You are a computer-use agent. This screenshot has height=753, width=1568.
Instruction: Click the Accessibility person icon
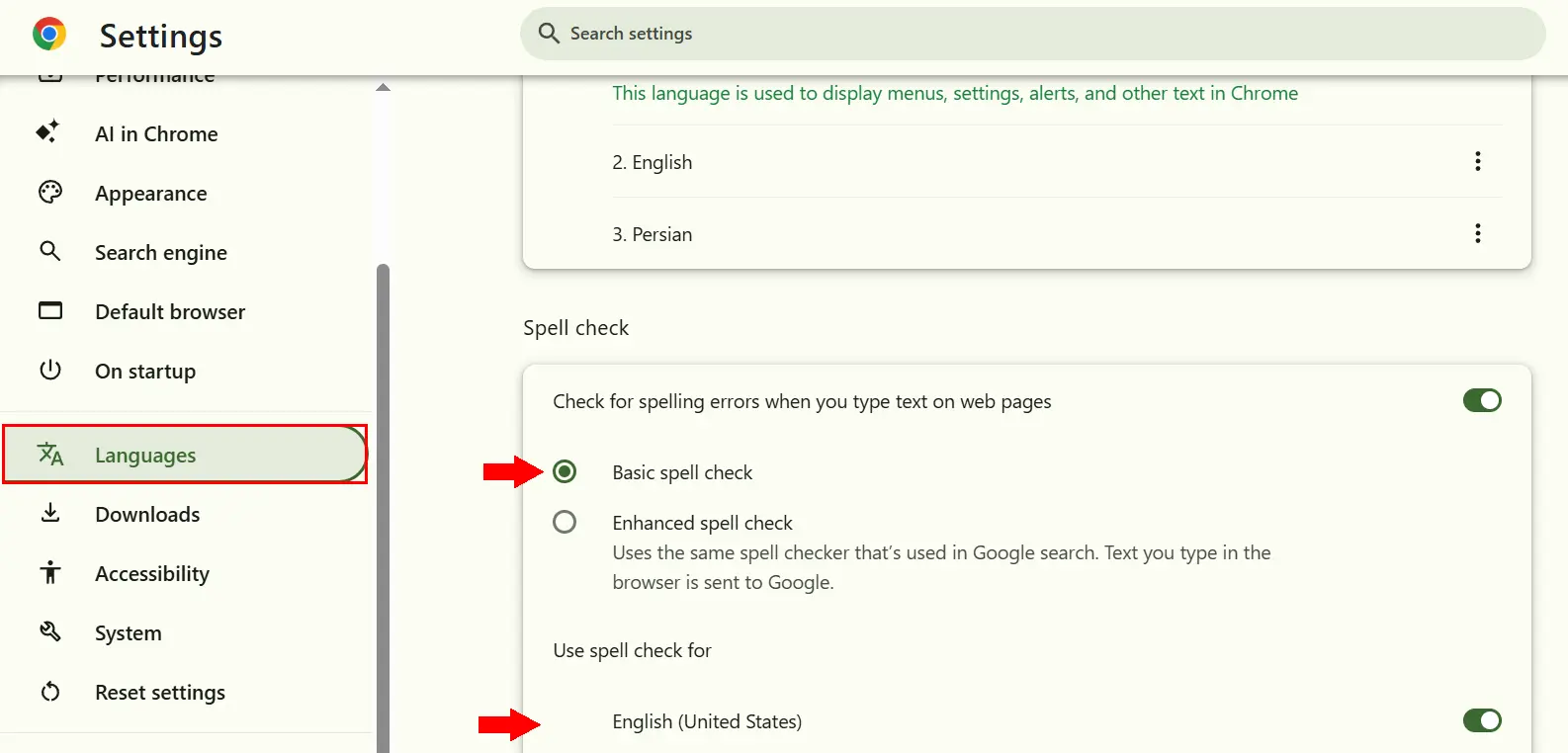[x=50, y=572]
